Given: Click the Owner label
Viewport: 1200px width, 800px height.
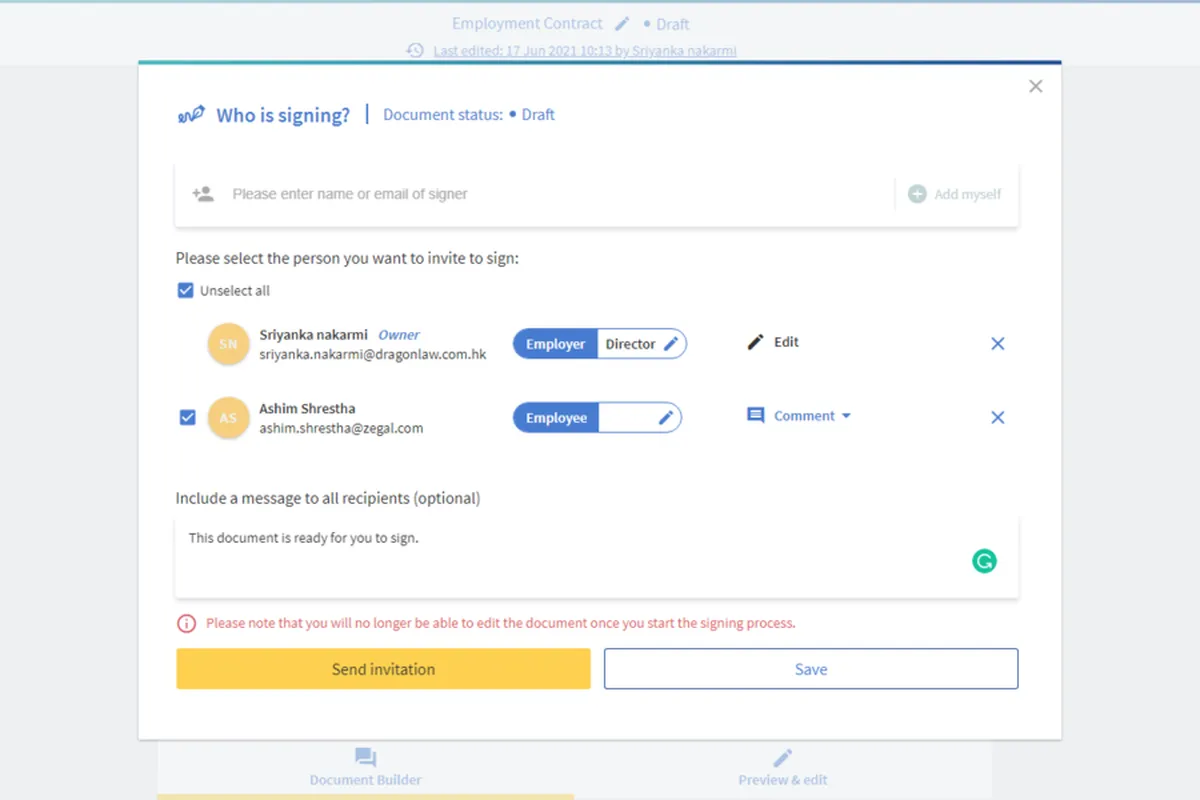Looking at the screenshot, I should pos(399,335).
